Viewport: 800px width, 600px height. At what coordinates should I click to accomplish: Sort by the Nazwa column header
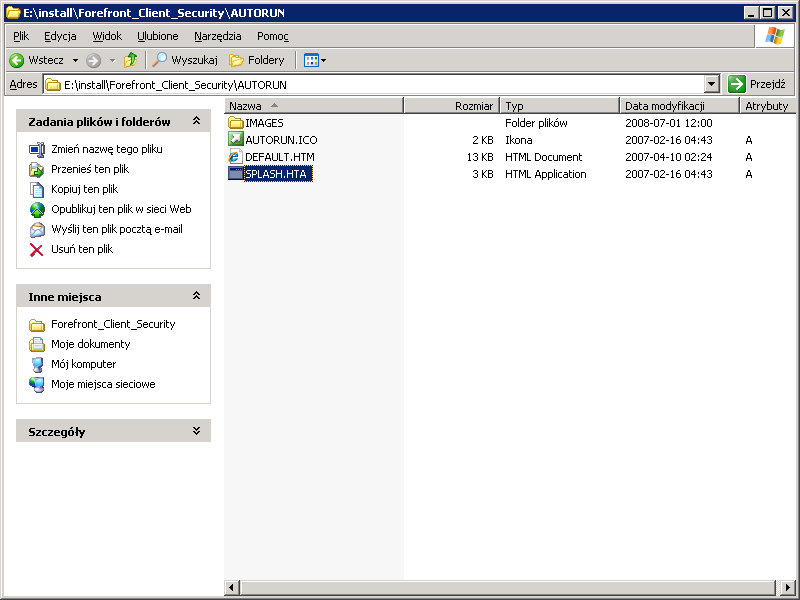pos(314,106)
